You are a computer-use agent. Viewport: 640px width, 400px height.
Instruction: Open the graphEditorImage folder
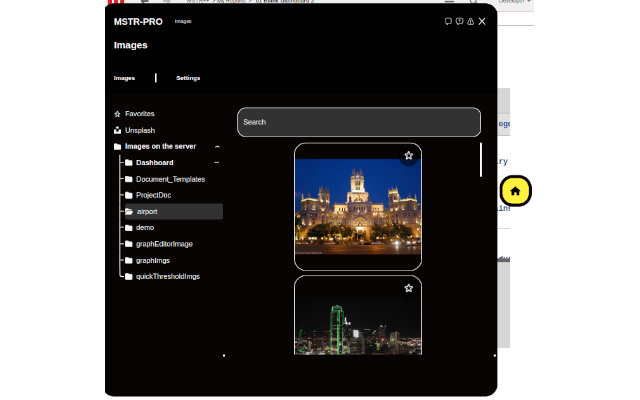[164, 244]
